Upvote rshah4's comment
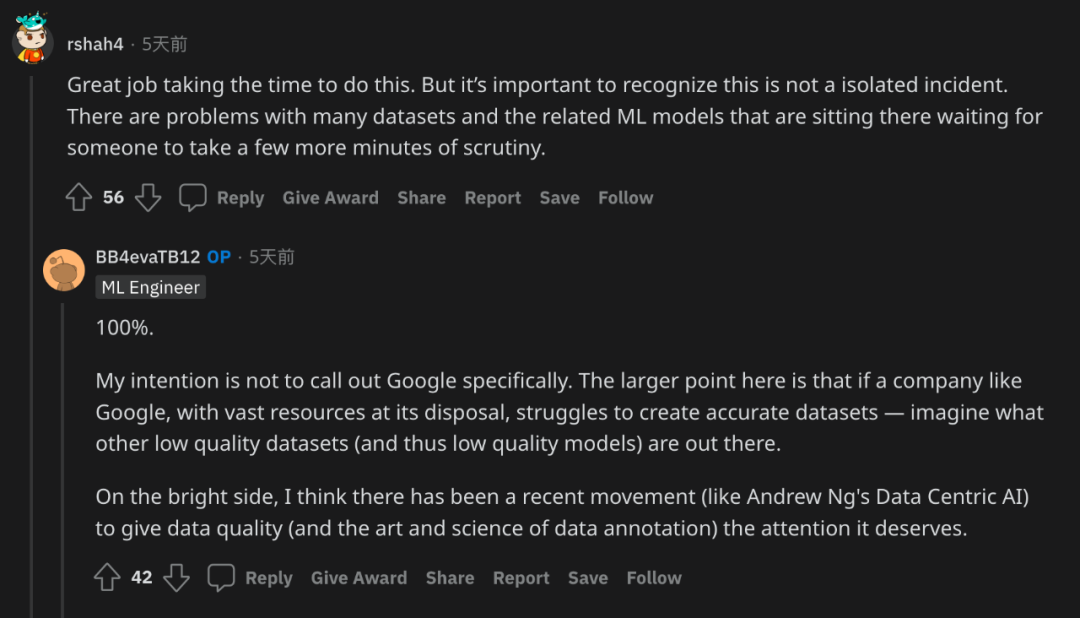The image size is (1080, 618). pyautogui.click(x=79, y=198)
